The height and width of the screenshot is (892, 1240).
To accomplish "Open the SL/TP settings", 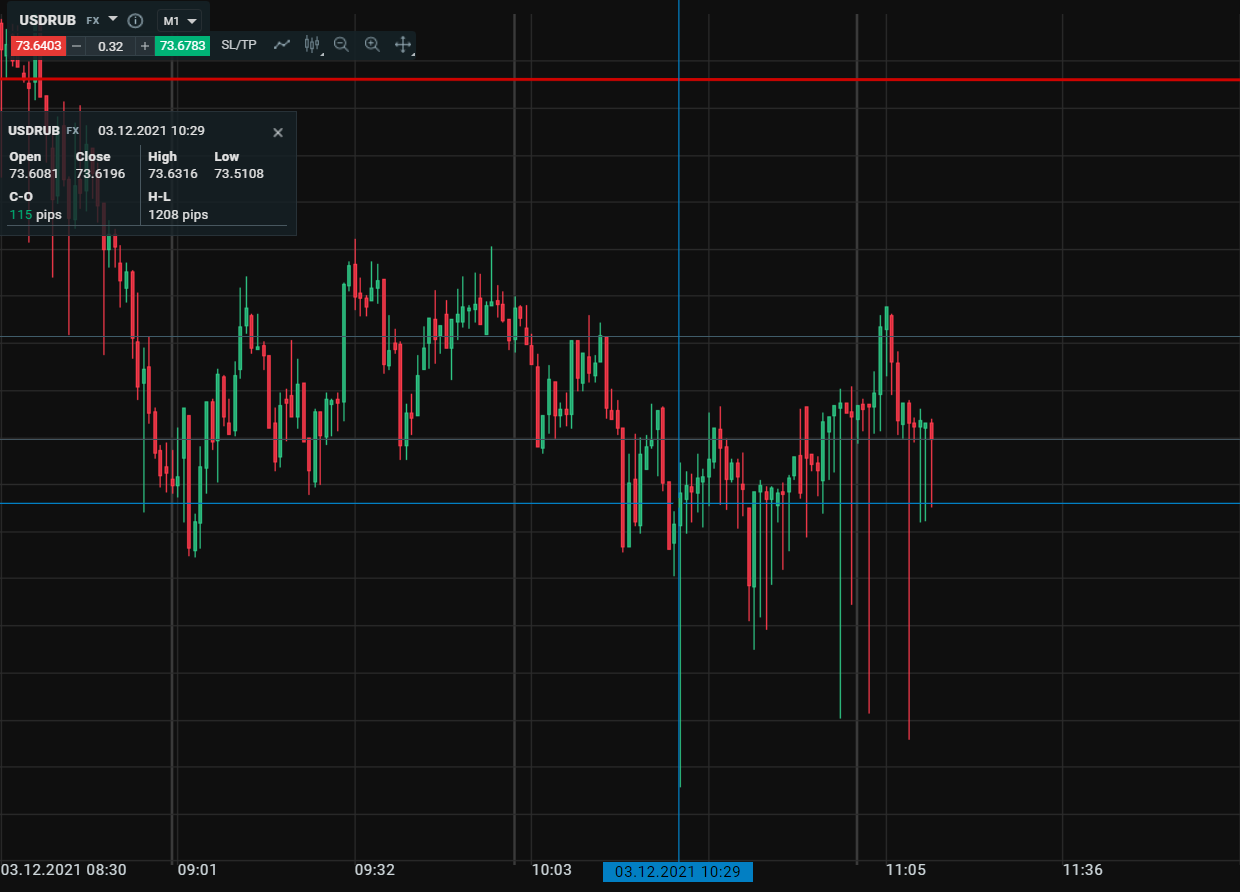I will tap(239, 45).
